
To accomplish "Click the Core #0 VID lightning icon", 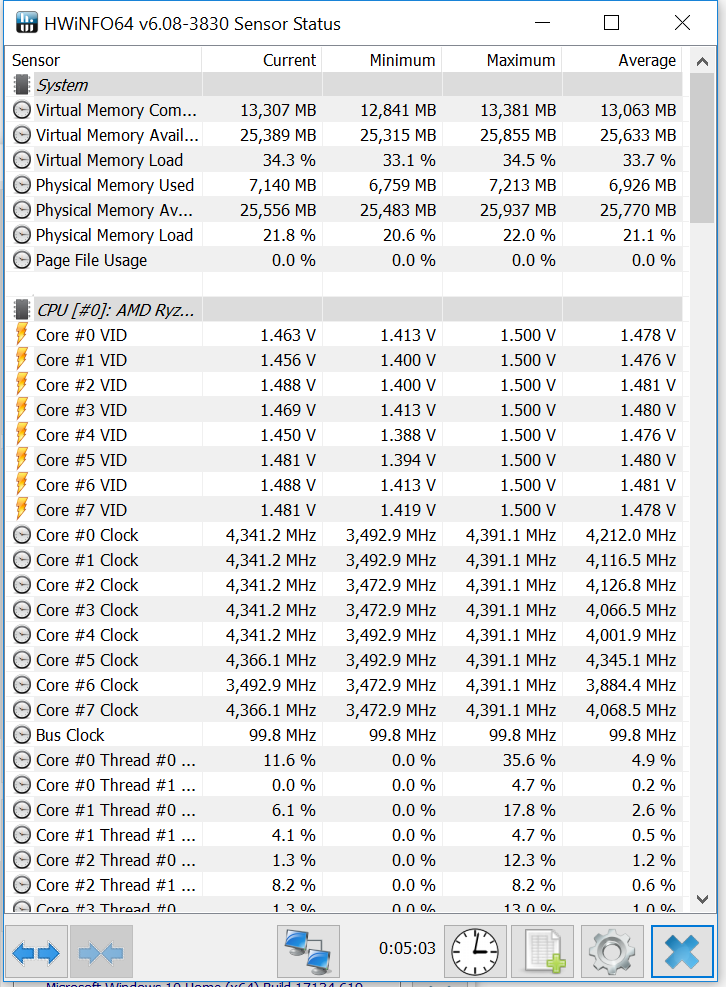I will tap(21, 335).
